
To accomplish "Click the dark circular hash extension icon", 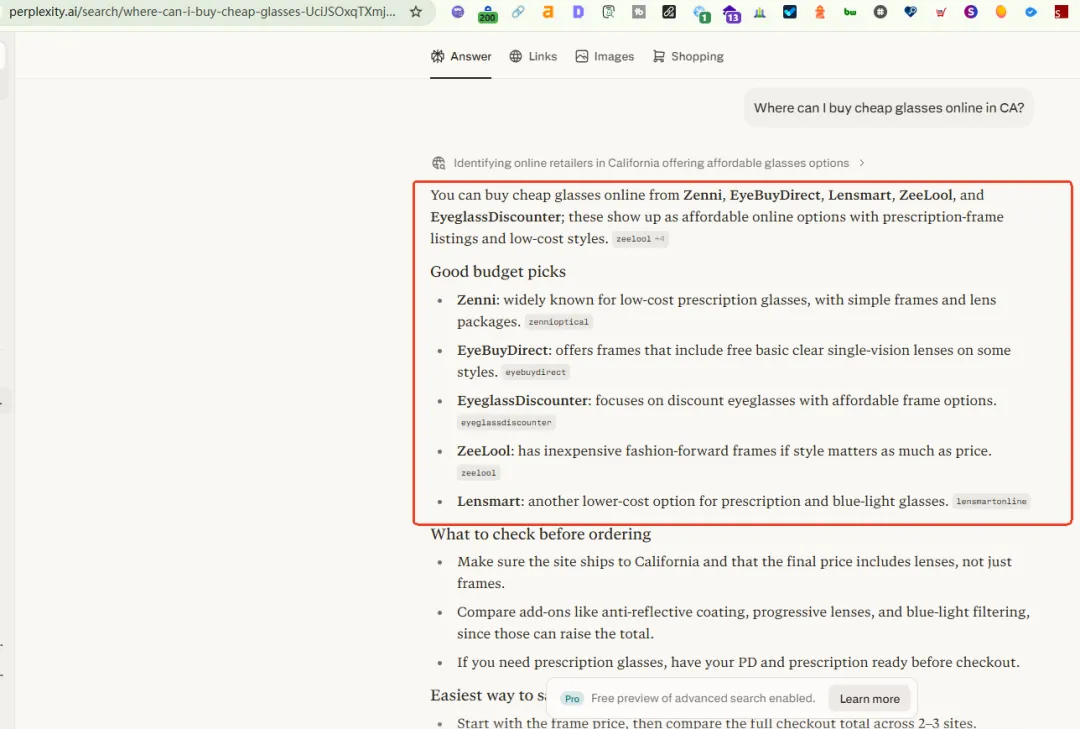I will click(880, 12).
